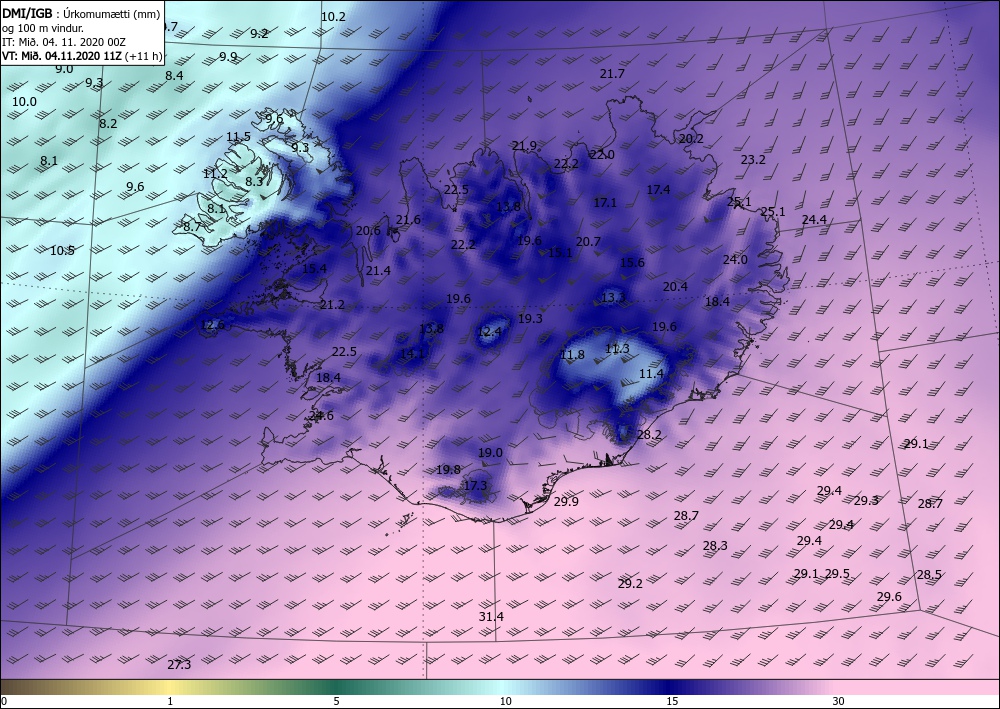Click the value 29.9 on south coast
This screenshot has width=1000, height=709.
[x=566, y=501]
